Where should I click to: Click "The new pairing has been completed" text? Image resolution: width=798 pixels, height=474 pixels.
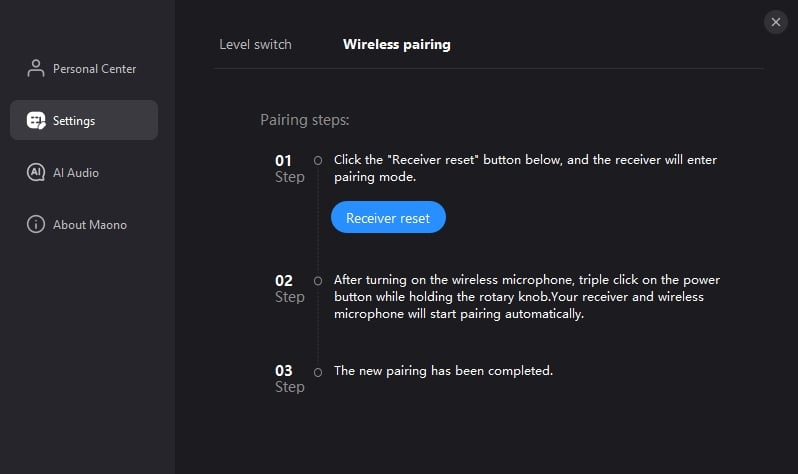click(443, 371)
